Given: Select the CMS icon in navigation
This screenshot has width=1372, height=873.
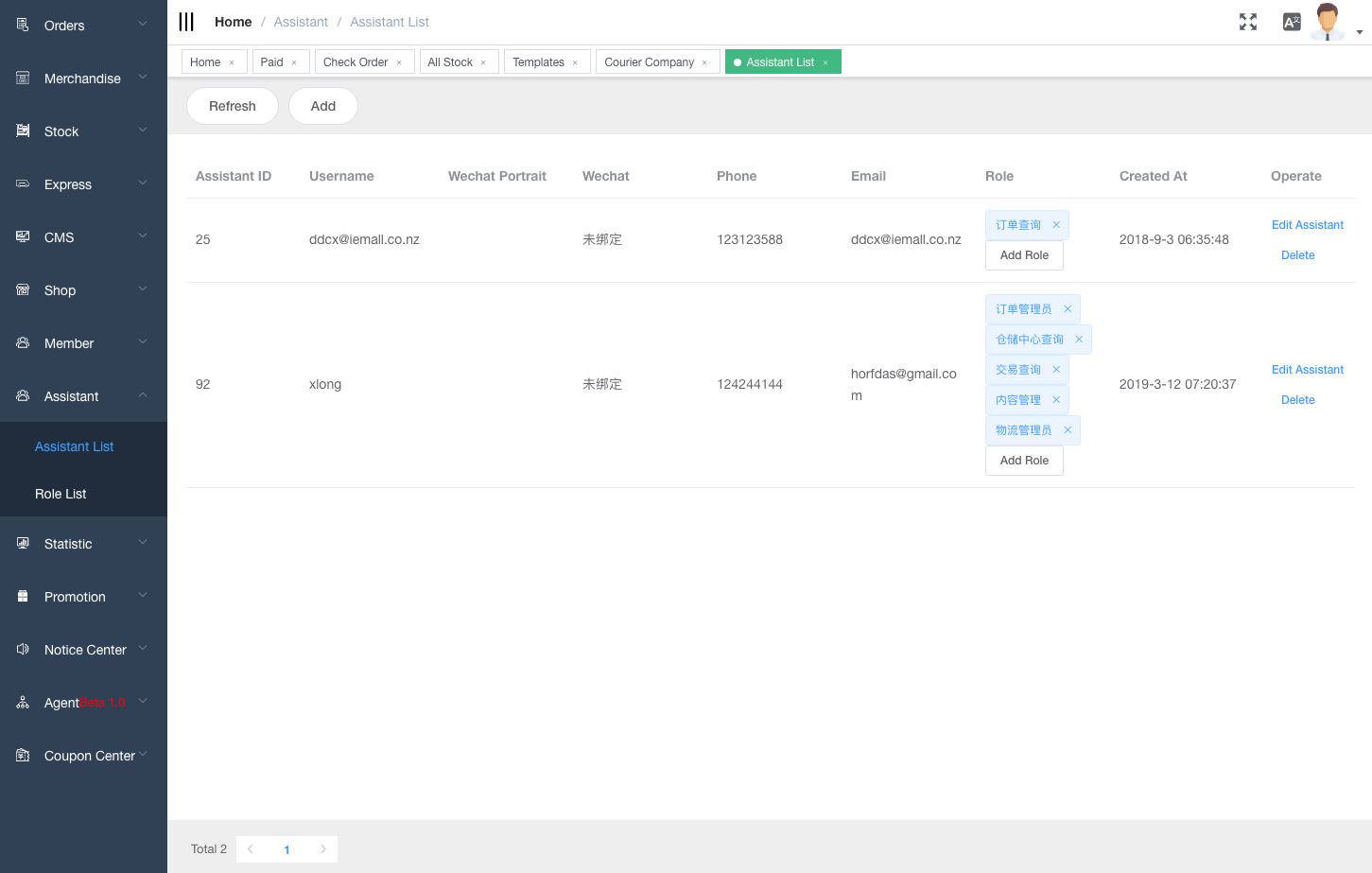Looking at the screenshot, I should point(21,236).
